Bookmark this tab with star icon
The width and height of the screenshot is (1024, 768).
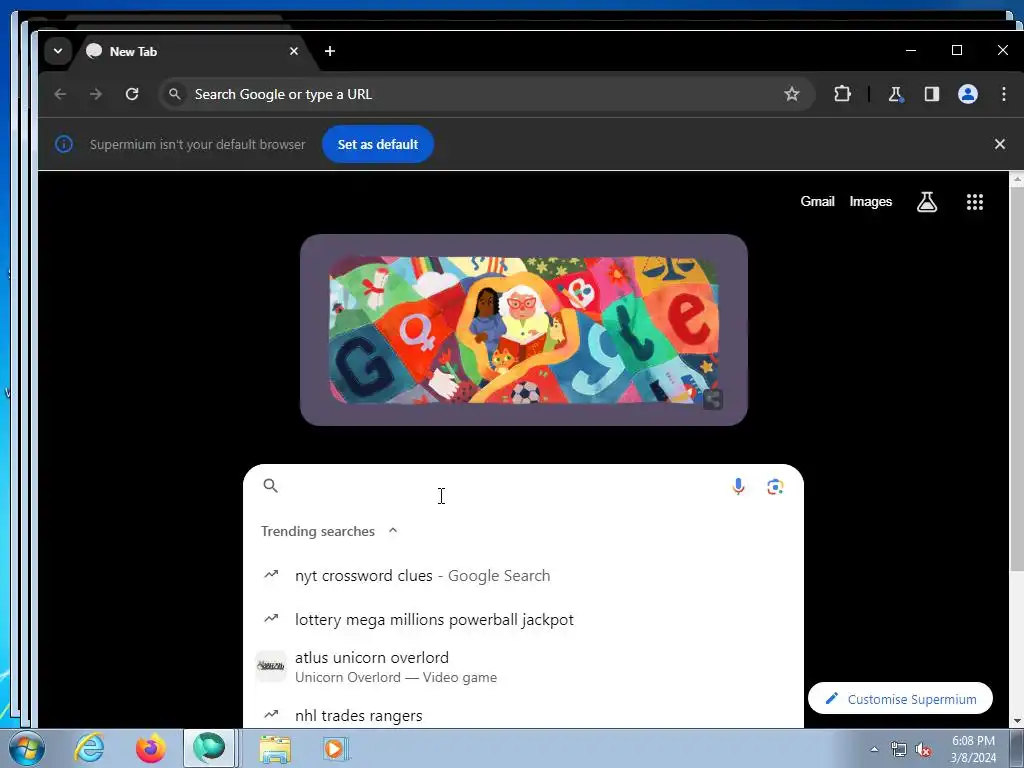pos(792,94)
